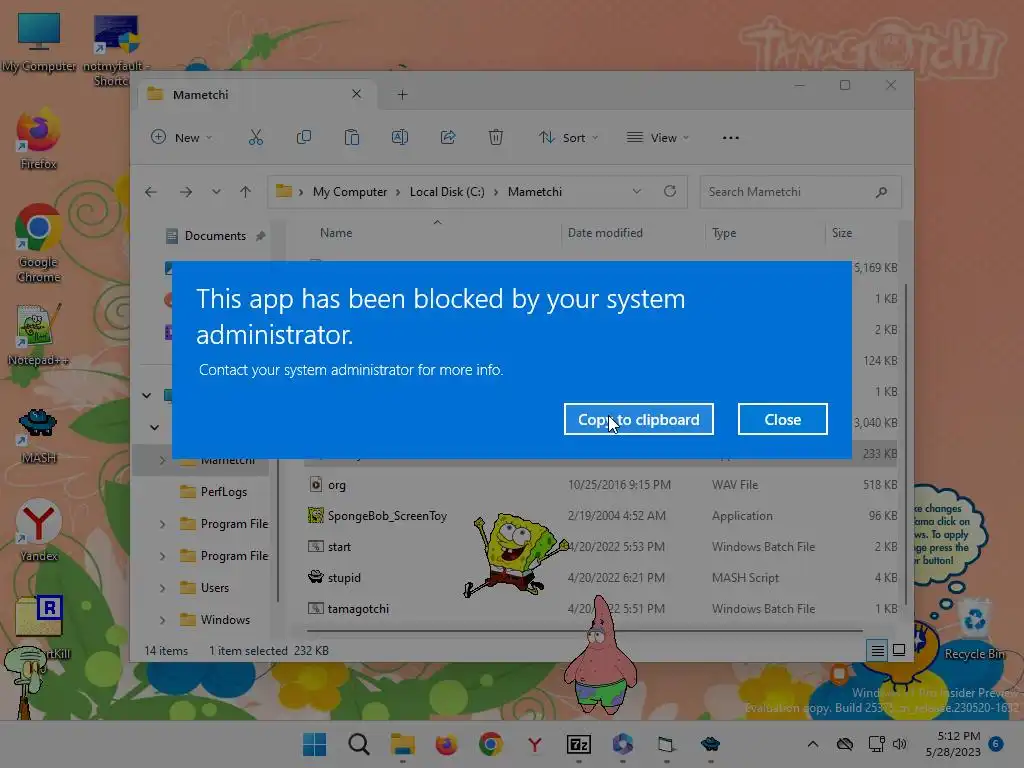Open the clock and date 5:12 PM
This screenshot has width=1024, height=768.
[x=953, y=744]
